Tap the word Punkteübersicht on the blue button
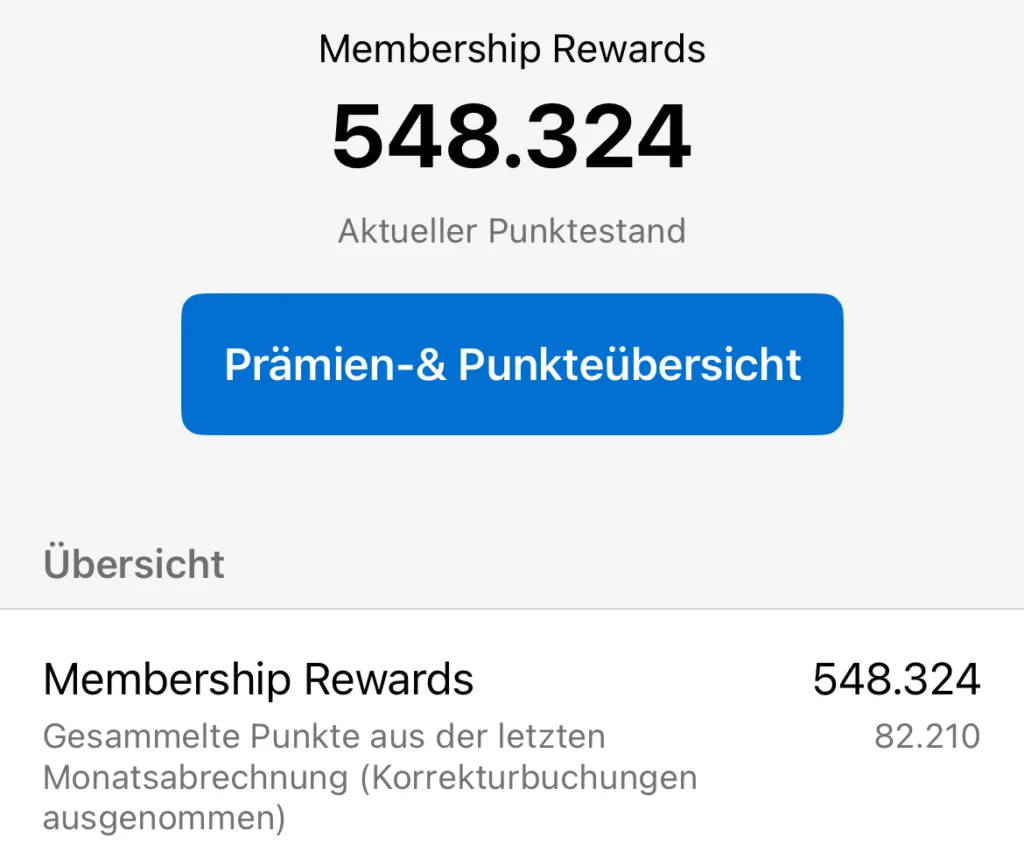This screenshot has height=859, width=1024. pos(630,364)
